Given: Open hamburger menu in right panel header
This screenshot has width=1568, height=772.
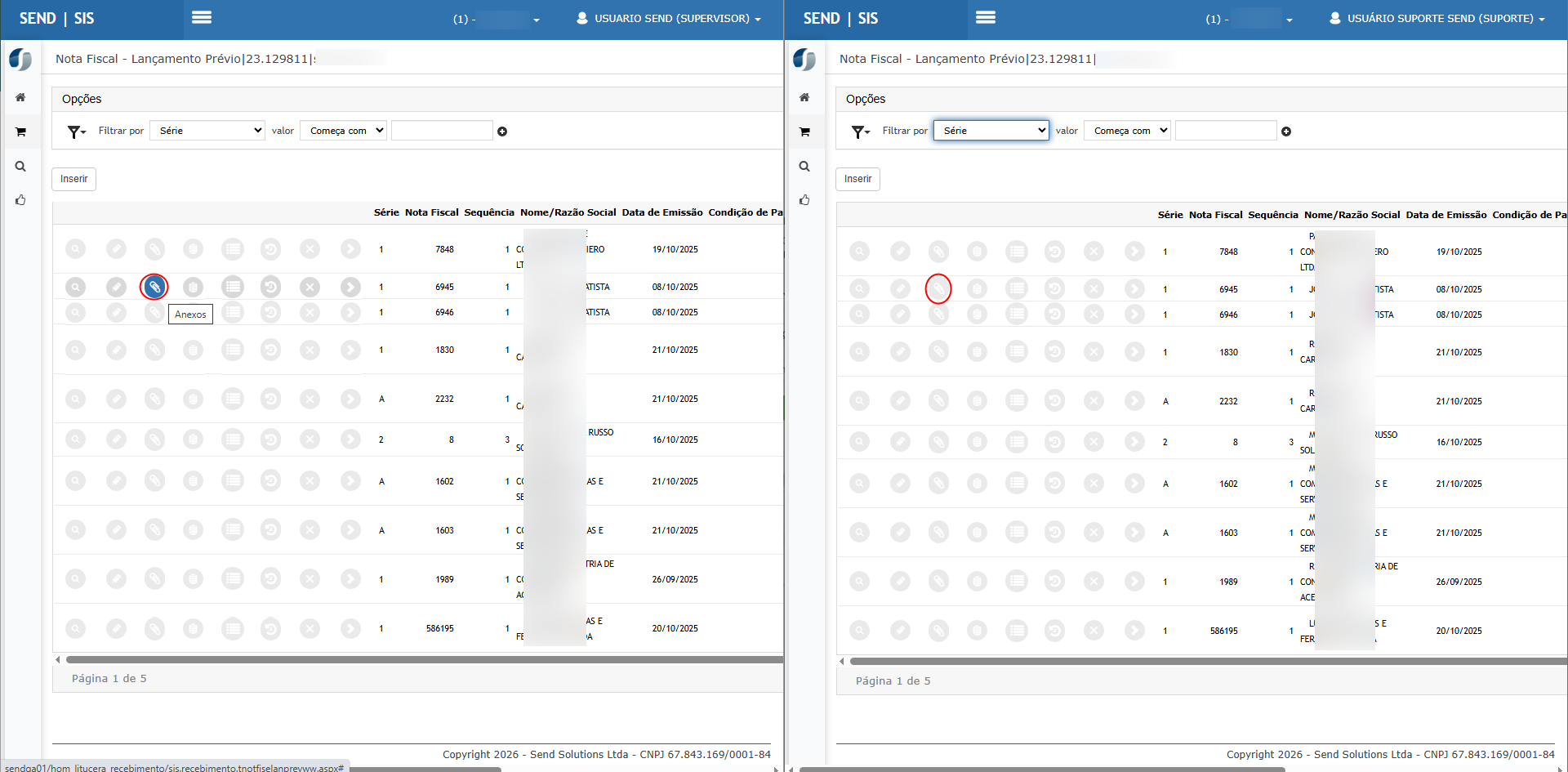Looking at the screenshot, I should (986, 17).
